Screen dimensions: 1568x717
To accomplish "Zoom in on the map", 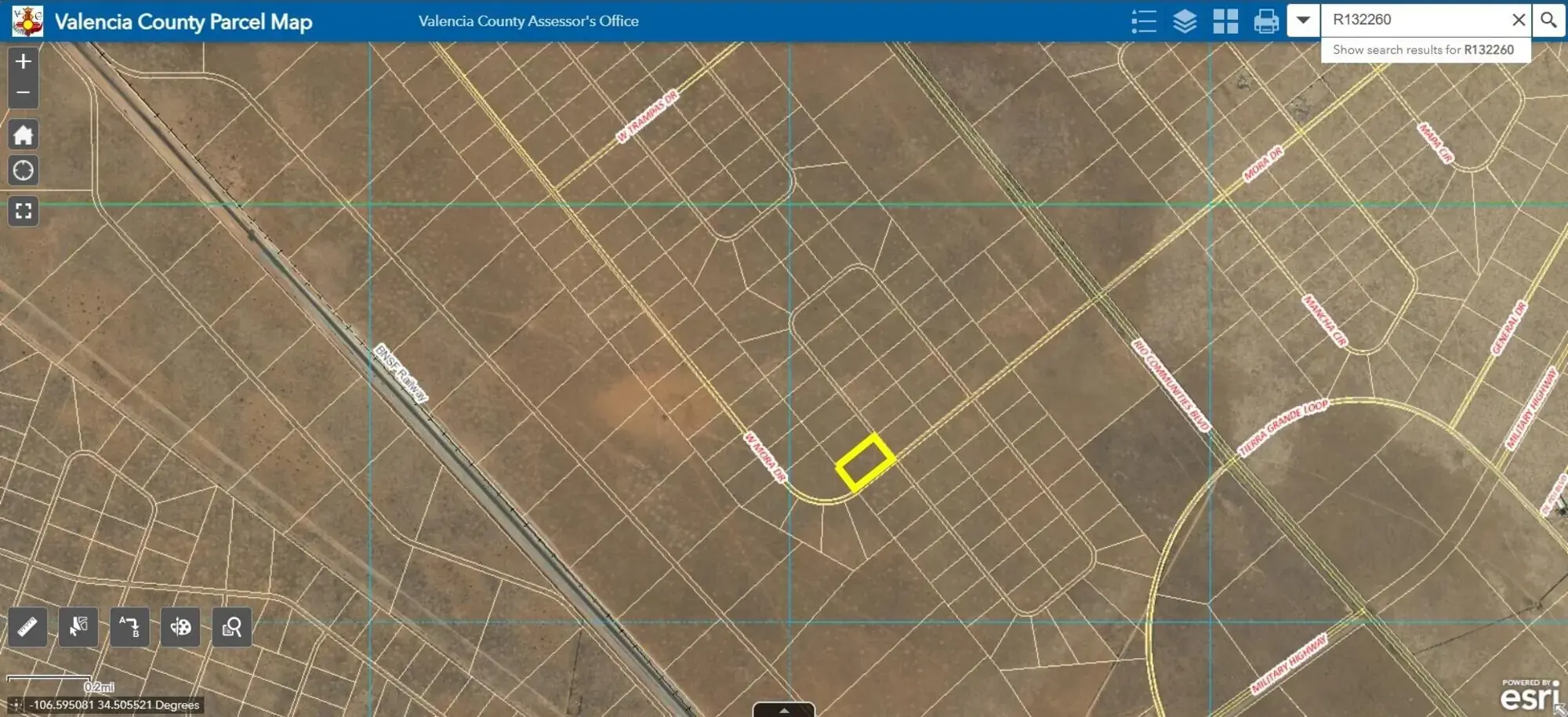I will click(24, 61).
